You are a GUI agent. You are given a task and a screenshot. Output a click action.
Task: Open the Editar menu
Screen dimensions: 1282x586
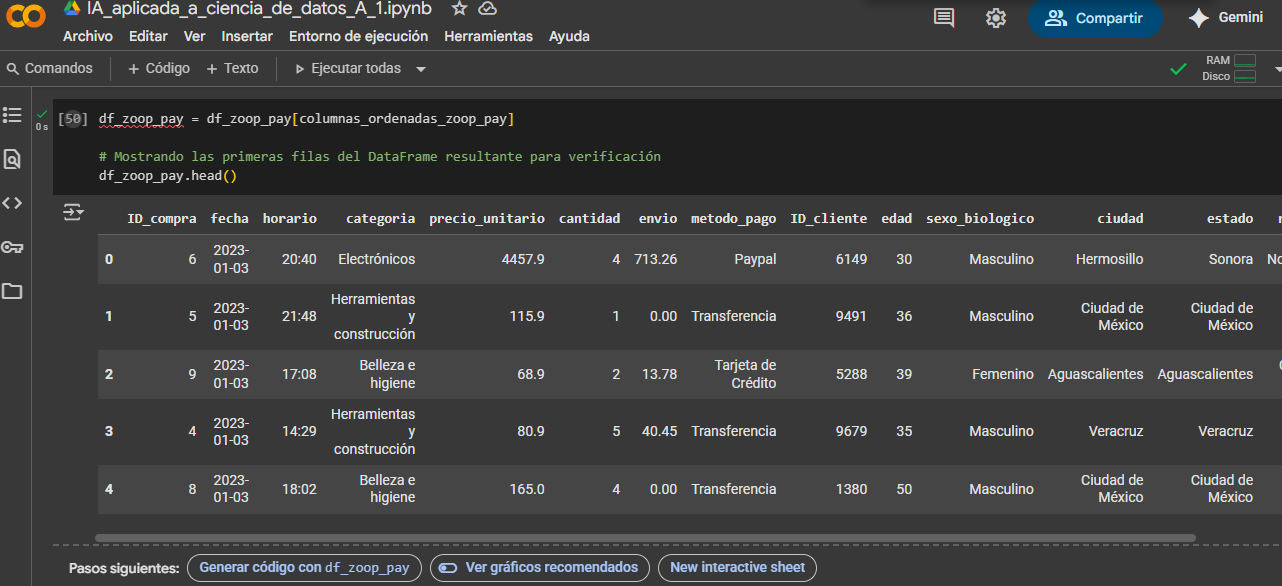(x=148, y=36)
